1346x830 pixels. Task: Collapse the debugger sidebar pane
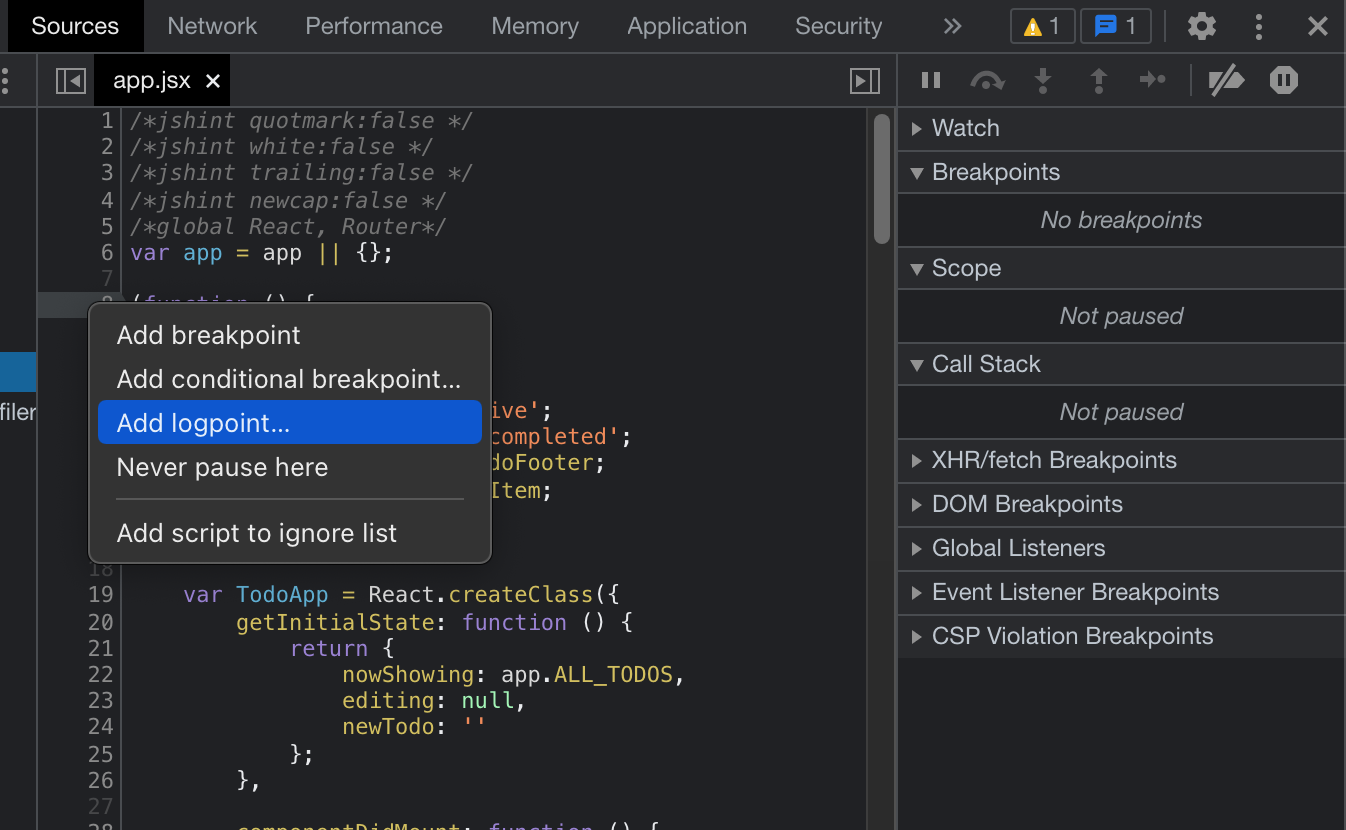864,80
